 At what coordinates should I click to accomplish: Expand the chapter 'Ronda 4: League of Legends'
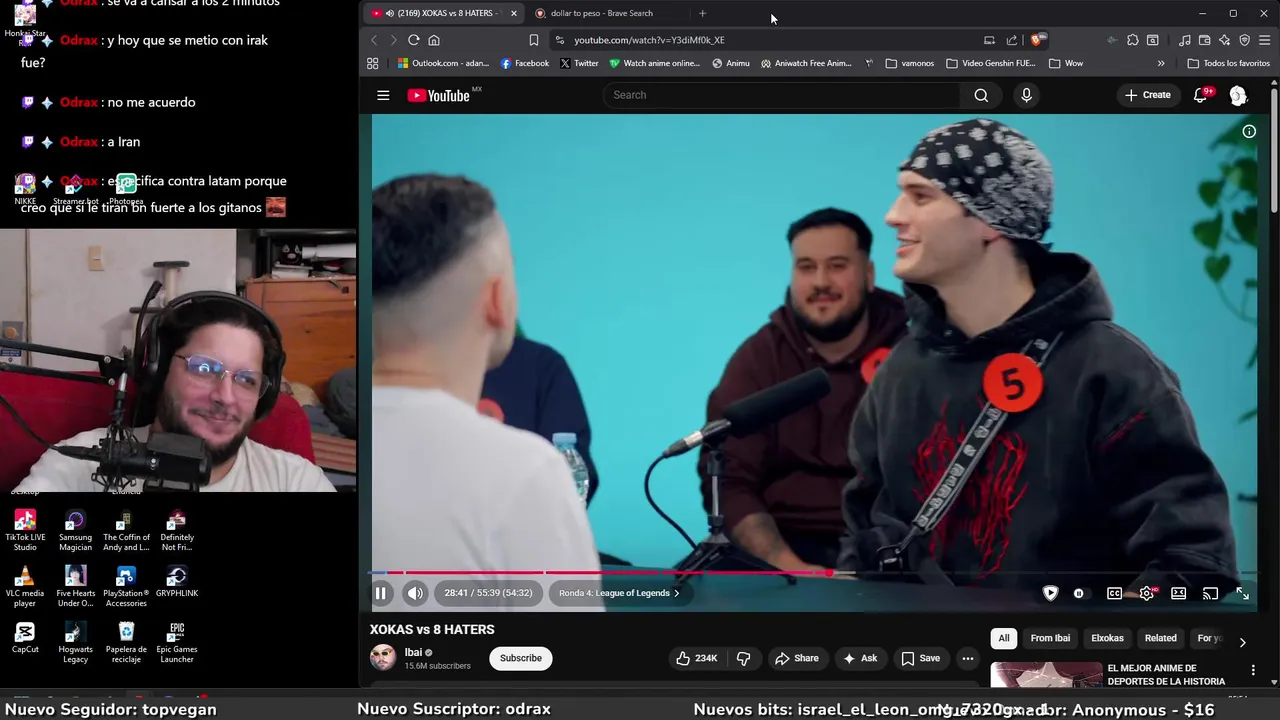point(618,593)
